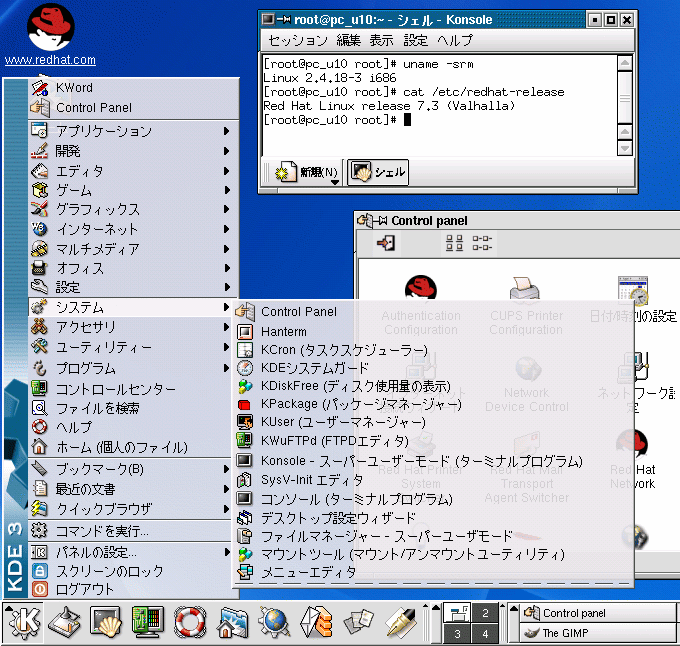Viewport: 680px width, 646px height.
Task: Select ファイルを検索 in K menu
Action: tap(130, 408)
